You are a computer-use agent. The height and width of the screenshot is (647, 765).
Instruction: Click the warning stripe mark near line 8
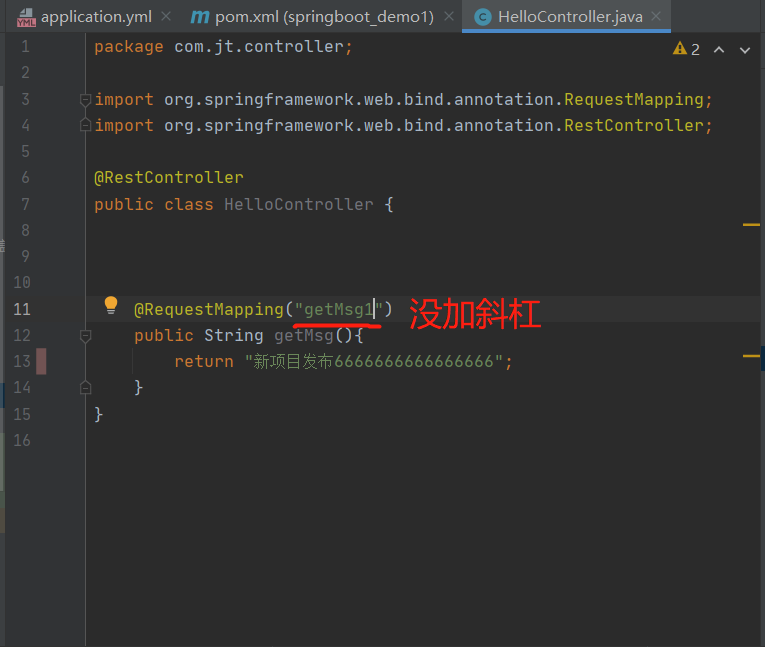click(x=751, y=225)
